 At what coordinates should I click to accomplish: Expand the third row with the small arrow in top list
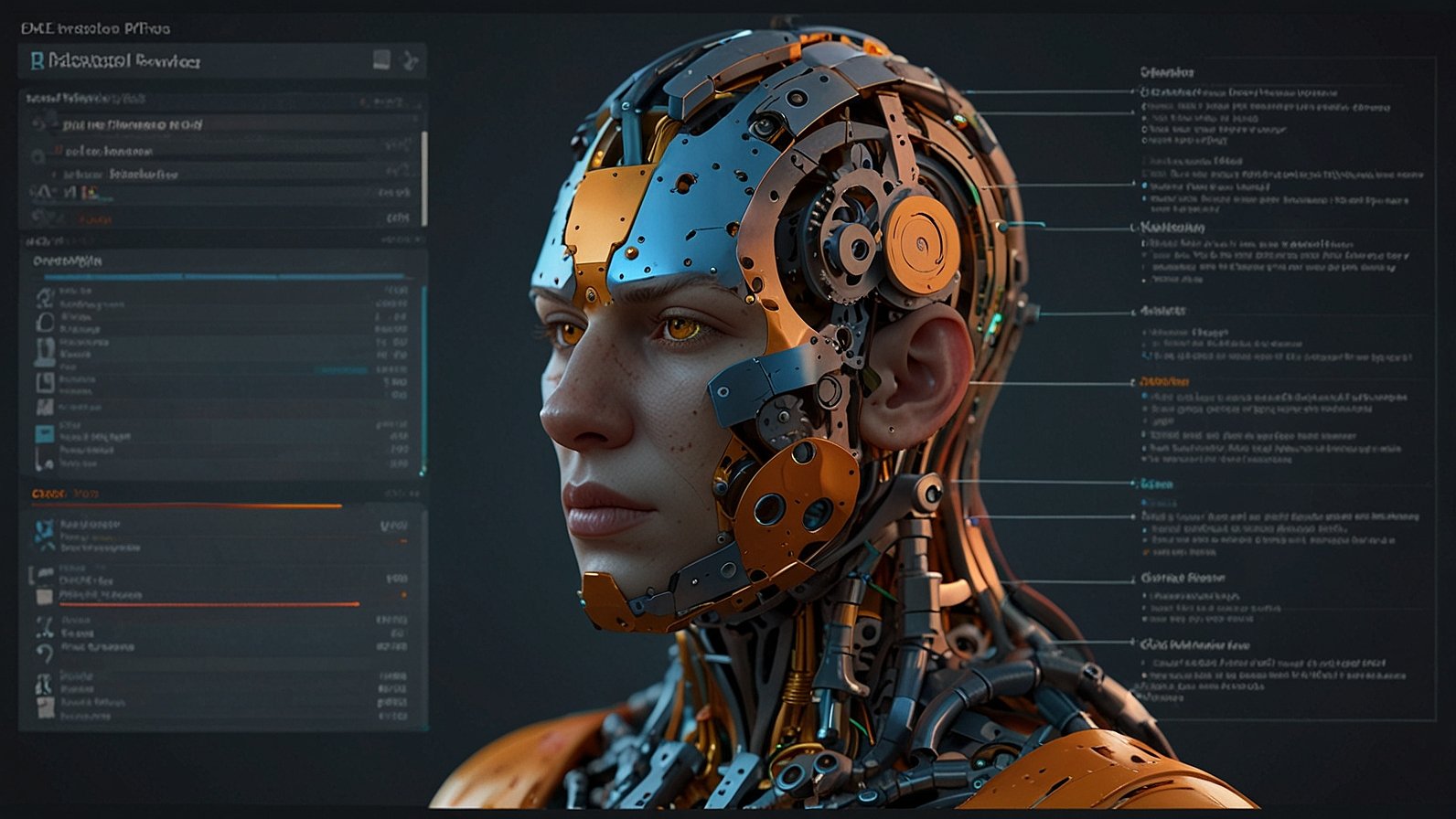55,174
